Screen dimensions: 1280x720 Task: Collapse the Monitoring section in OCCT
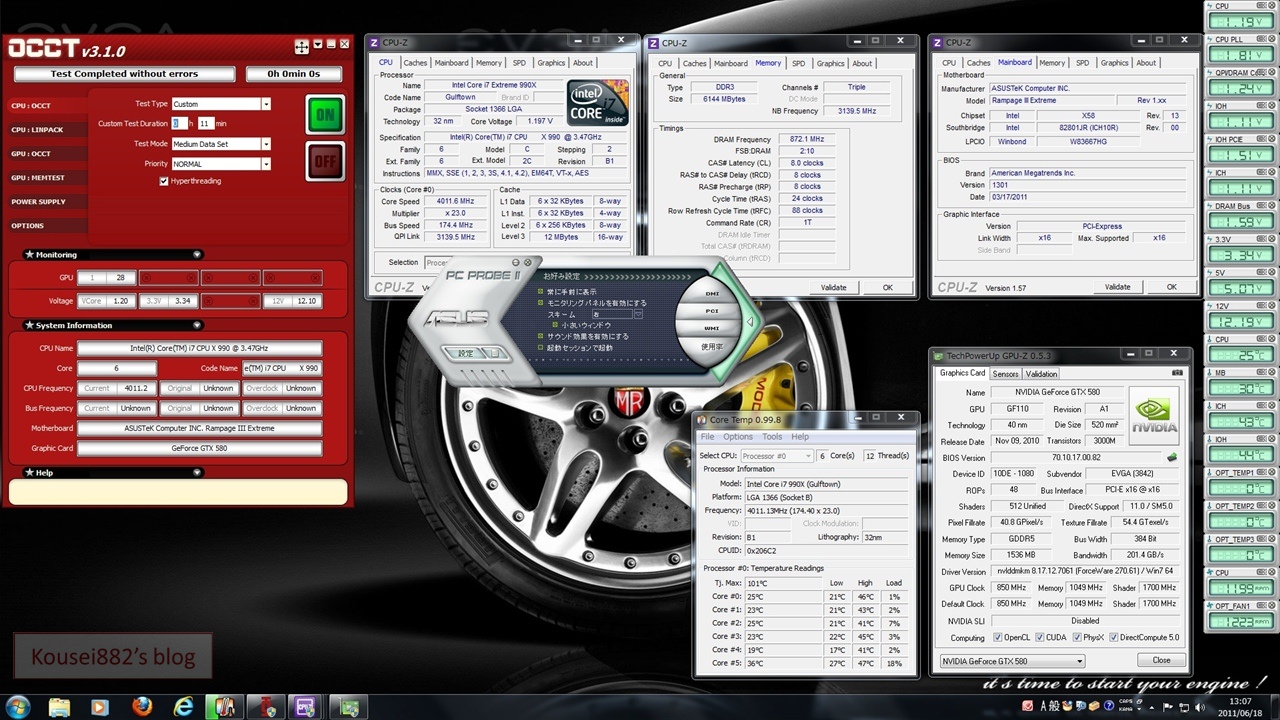coord(197,255)
